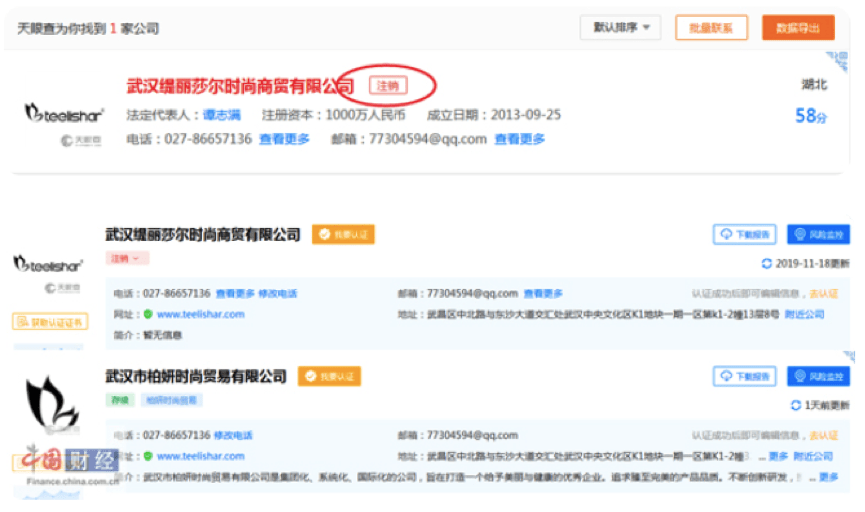Click 下载报告 for 武汉市柏妍时尚贸易有限公司
Screen dimensions: 865x512
744,376
